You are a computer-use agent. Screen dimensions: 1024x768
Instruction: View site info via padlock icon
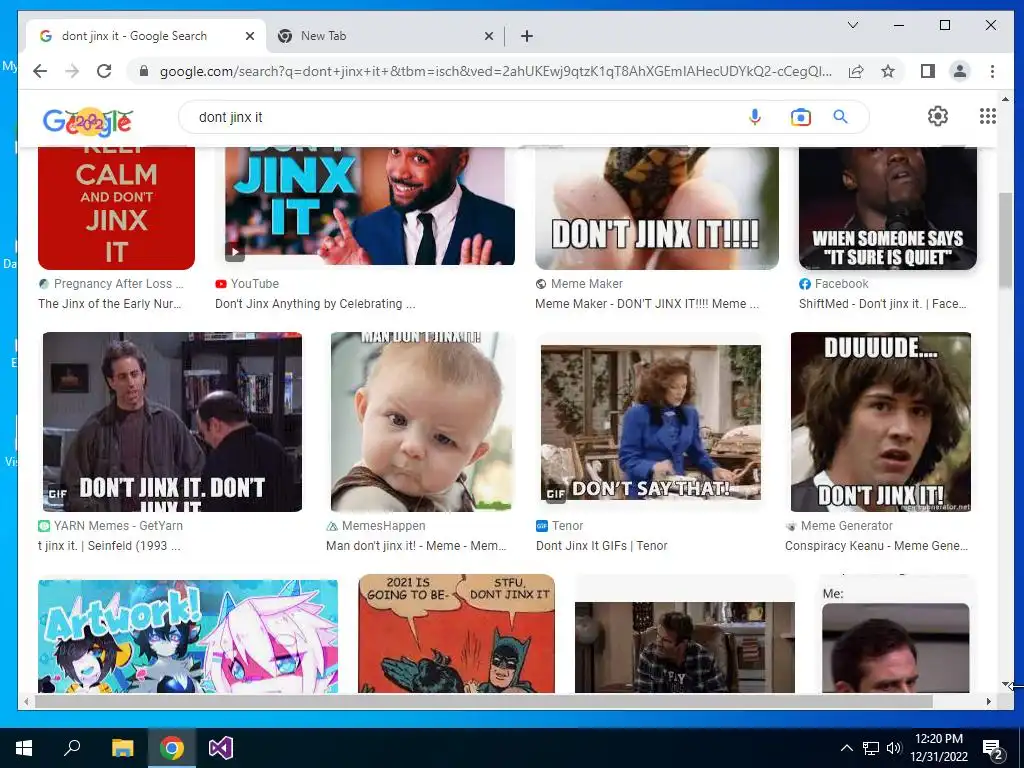(x=144, y=71)
